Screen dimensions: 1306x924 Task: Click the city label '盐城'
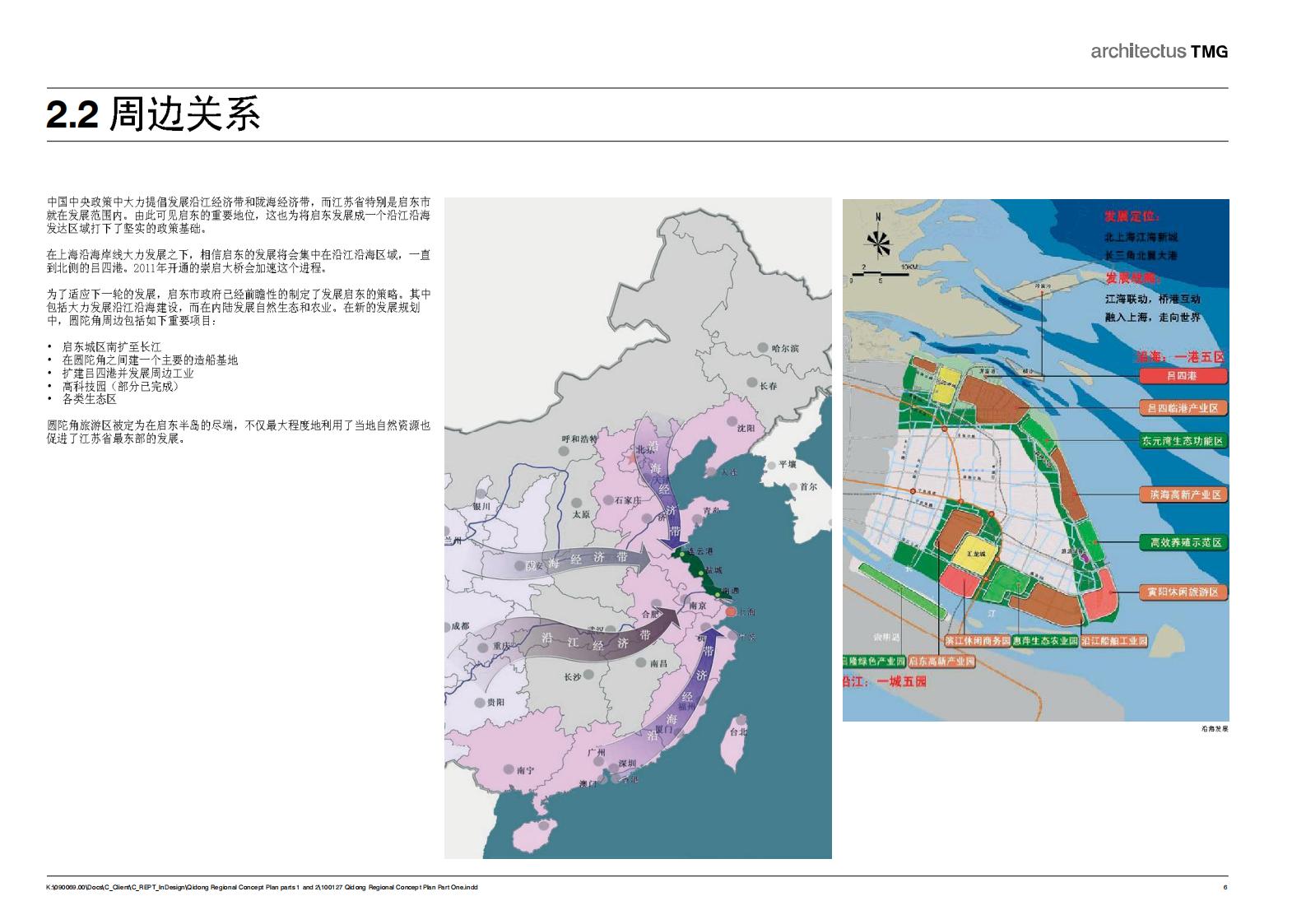(713, 571)
